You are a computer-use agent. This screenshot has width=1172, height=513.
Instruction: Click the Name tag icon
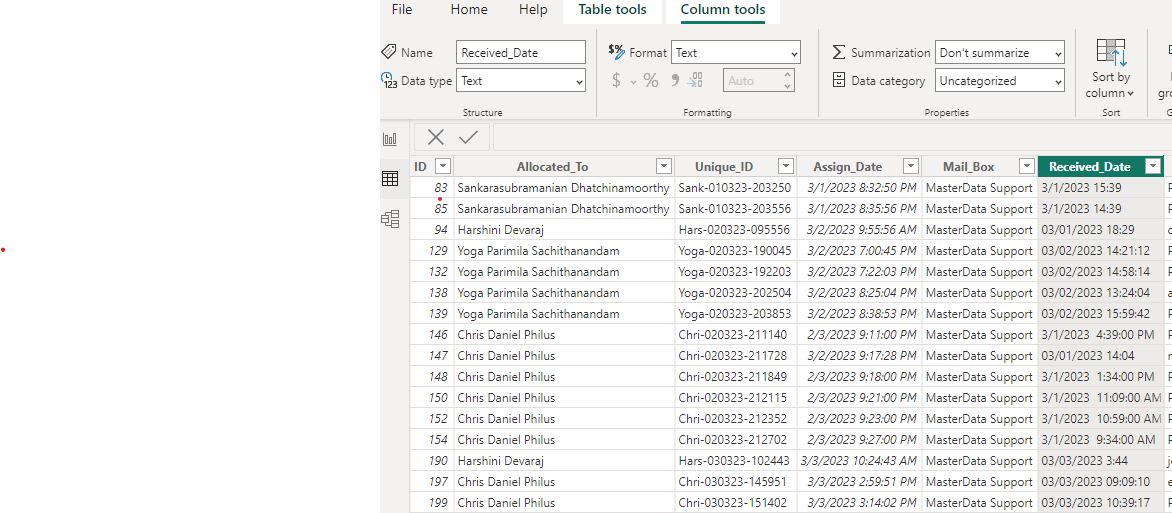point(389,52)
